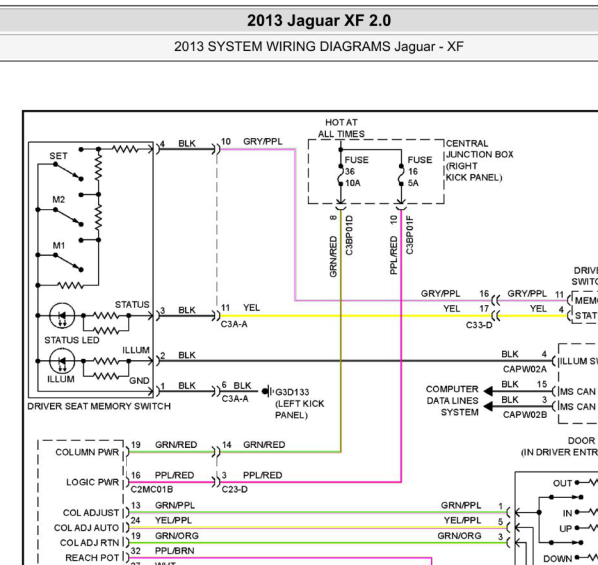Click the PPL/BRN wire label

pos(175,551)
